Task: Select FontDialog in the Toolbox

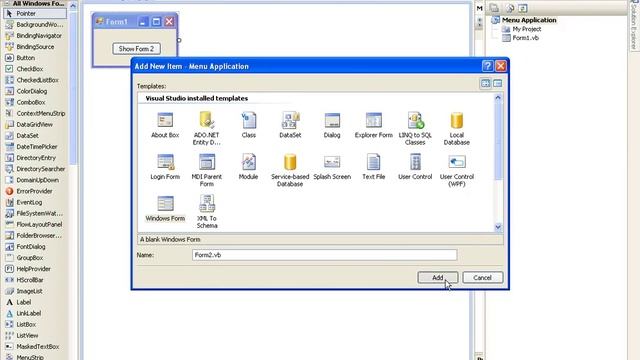Action: point(35,247)
